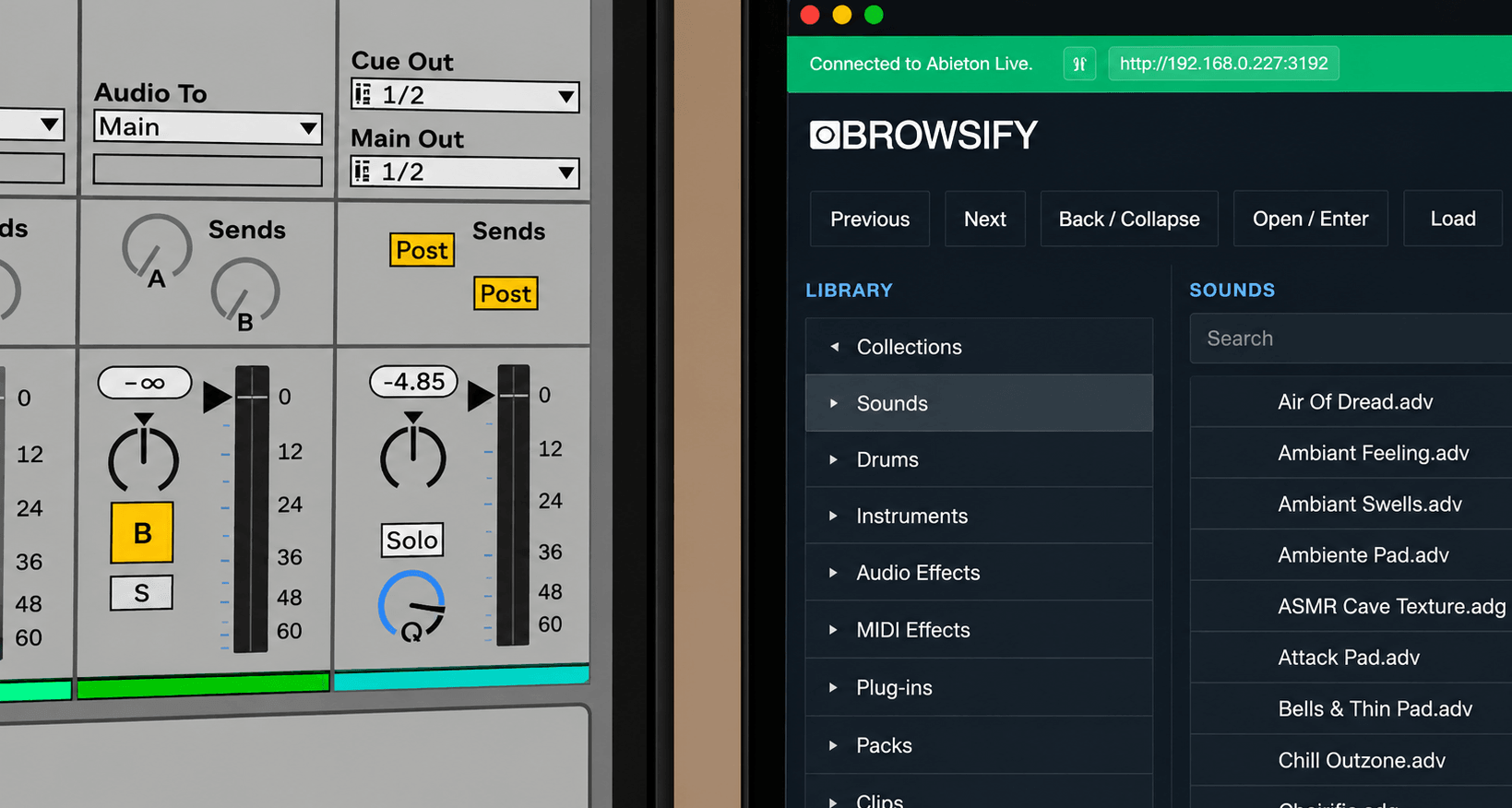1512x808 pixels.
Task: Select the Sounds library item
Action: click(979, 403)
